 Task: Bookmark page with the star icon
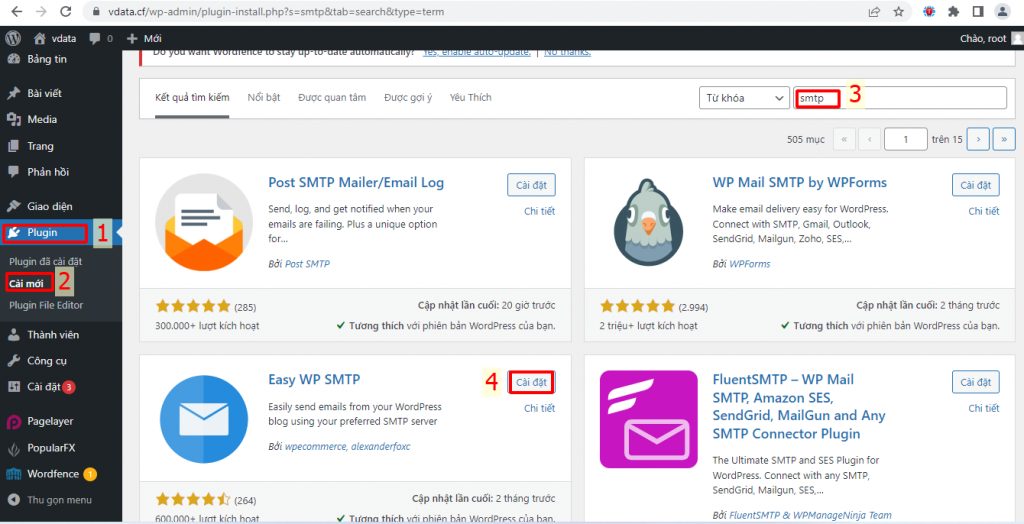point(899,12)
